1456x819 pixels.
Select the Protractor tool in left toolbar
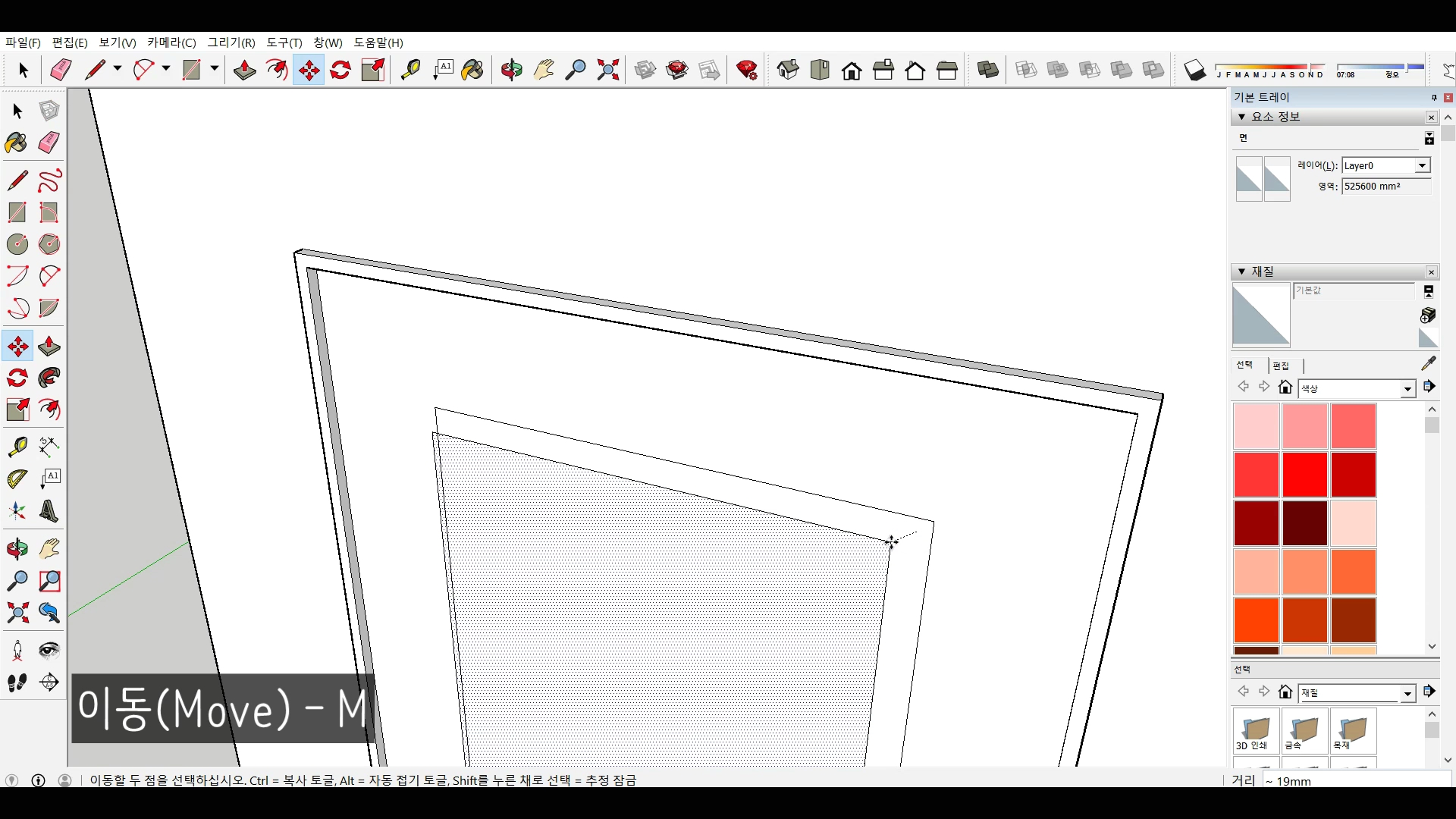point(17,479)
